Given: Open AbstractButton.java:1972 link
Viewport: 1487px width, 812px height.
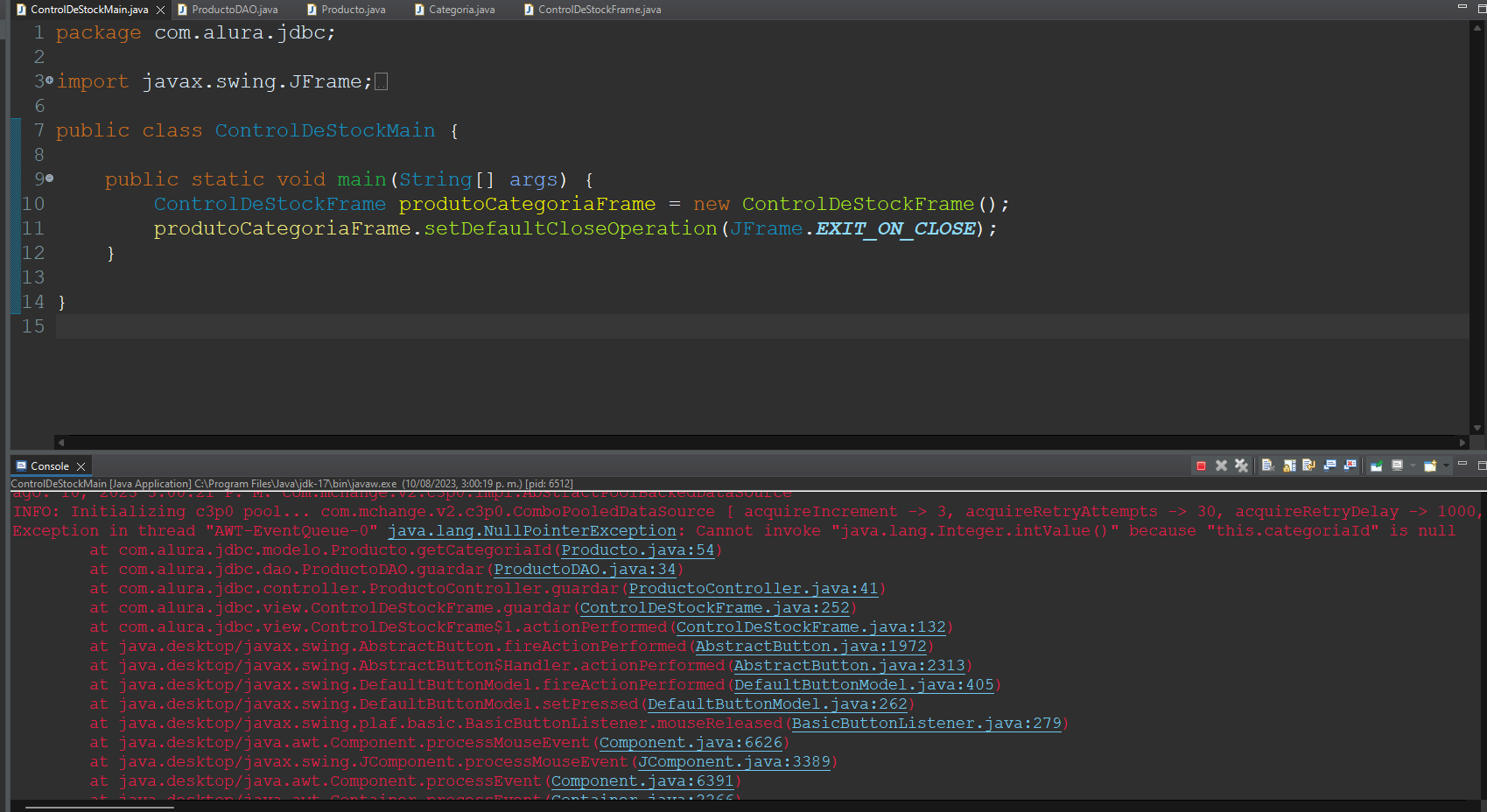Looking at the screenshot, I should pos(810,646).
